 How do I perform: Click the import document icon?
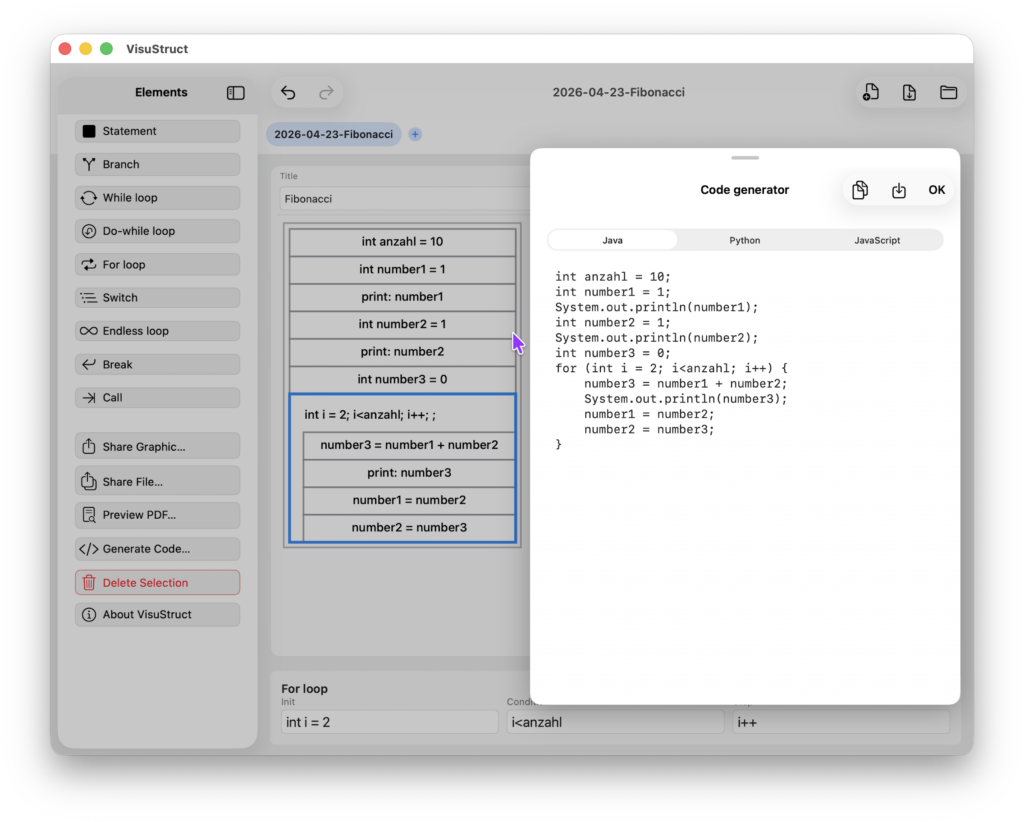point(909,93)
